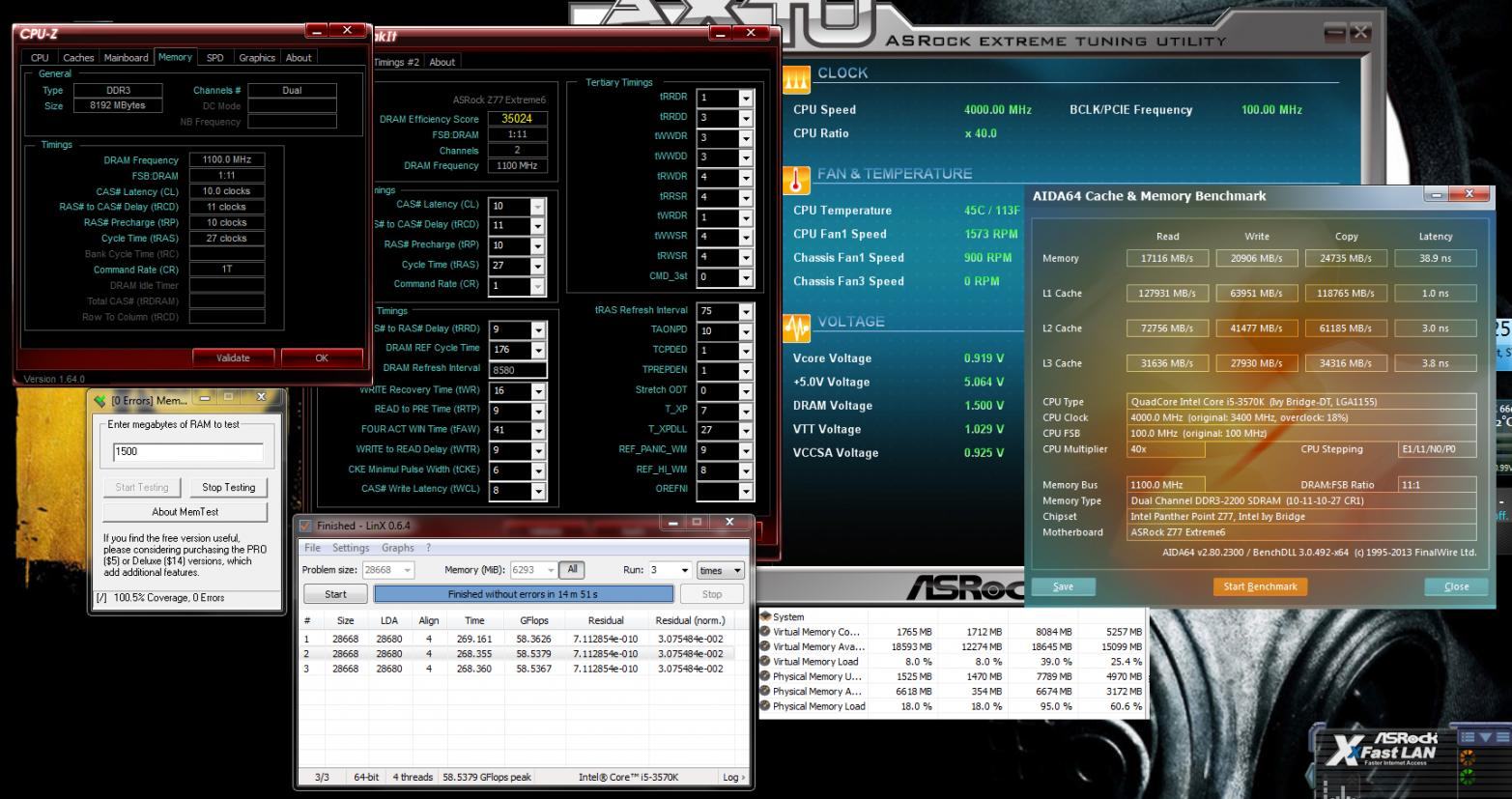1512x799 pixels.
Task: Click the XFast LAN list-view icon
Action: [x=1469, y=736]
